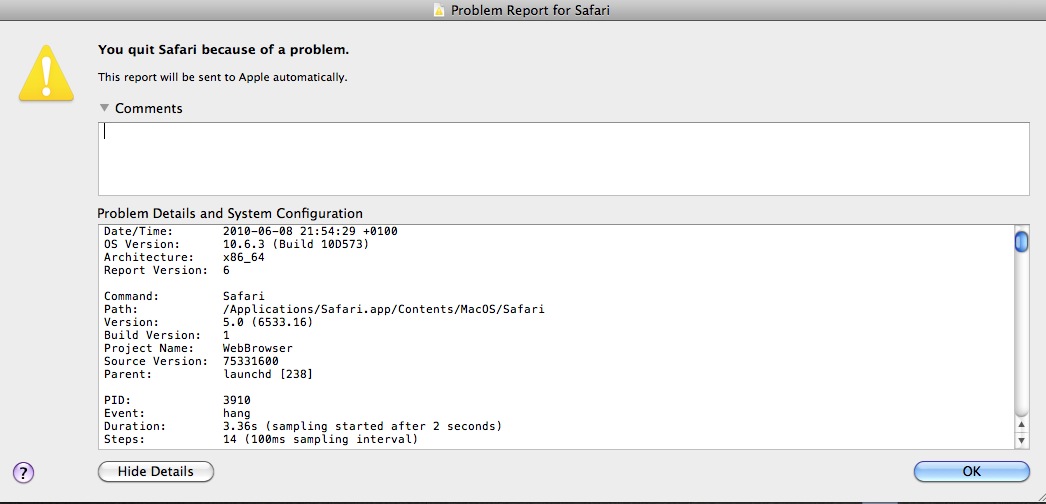Collapse the Comments disclosure triangle
This screenshot has height=504, width=1046.
click(x=104, y=107)
